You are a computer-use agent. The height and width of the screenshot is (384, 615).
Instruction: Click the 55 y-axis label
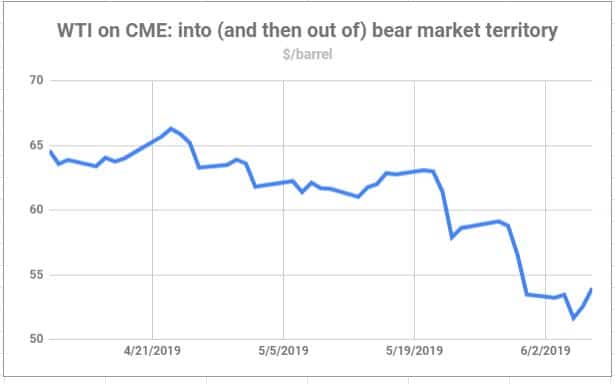coord(36,275)
